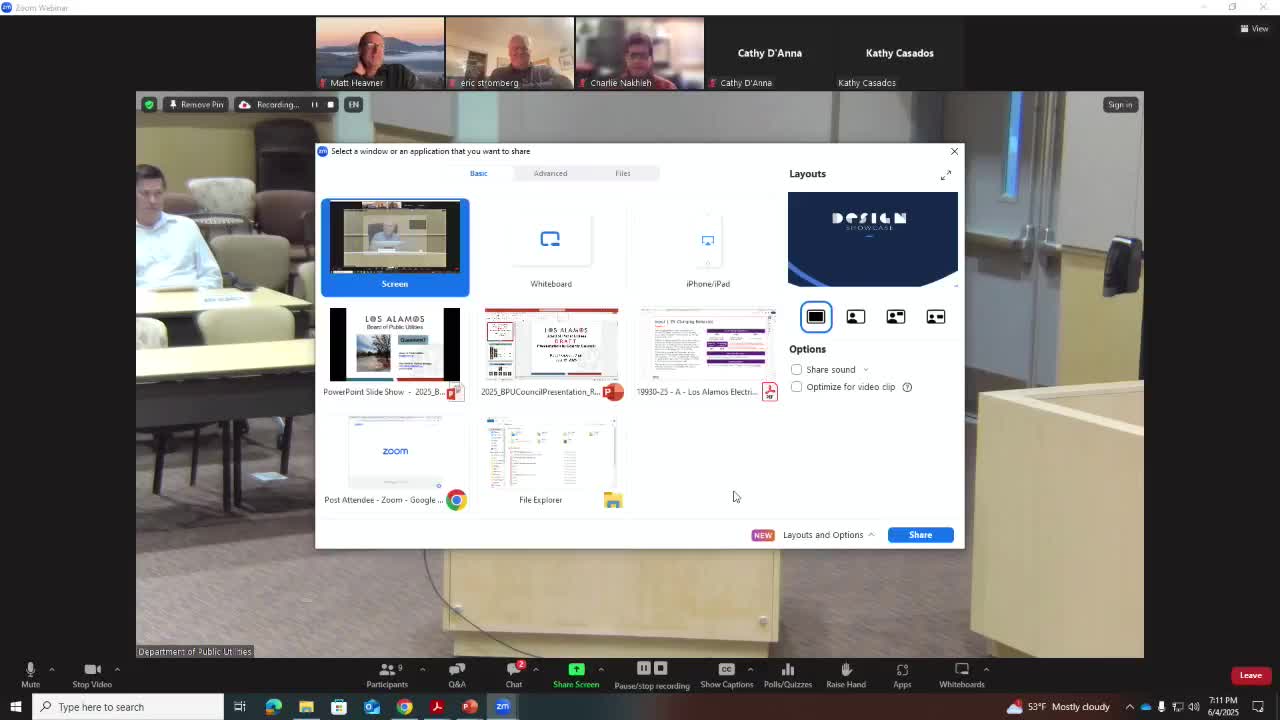The height and width of the screenshot is (720, 1280).
Task: Enable the Share sound checkbox
Action: click(797, 370)
